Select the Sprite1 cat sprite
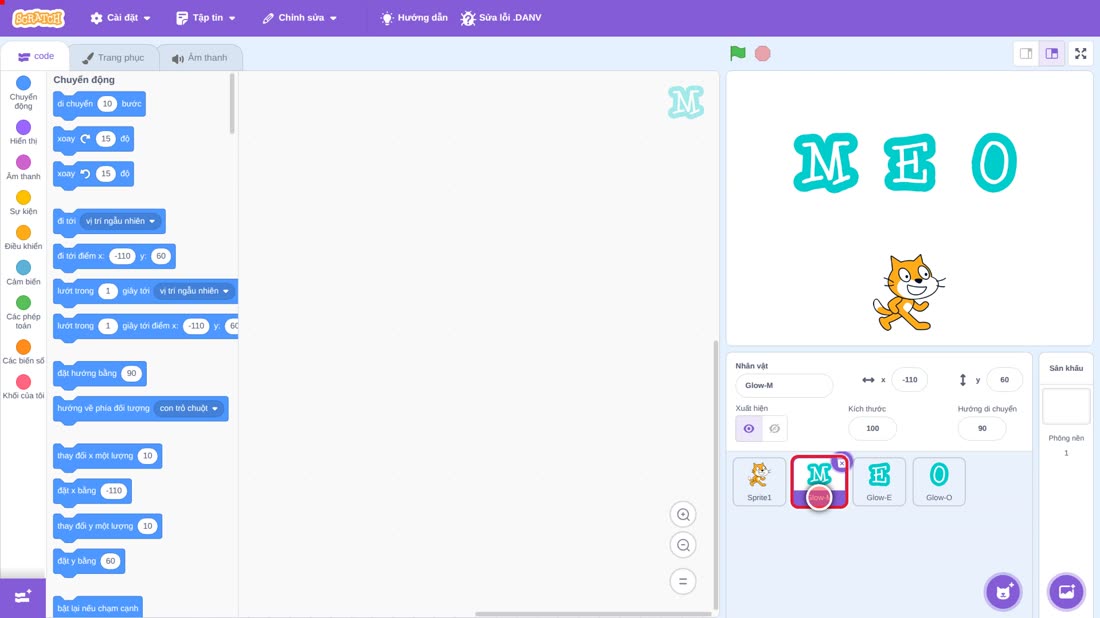The width and height of the screenshot is (1100, 618). click(x=759, y=481)
